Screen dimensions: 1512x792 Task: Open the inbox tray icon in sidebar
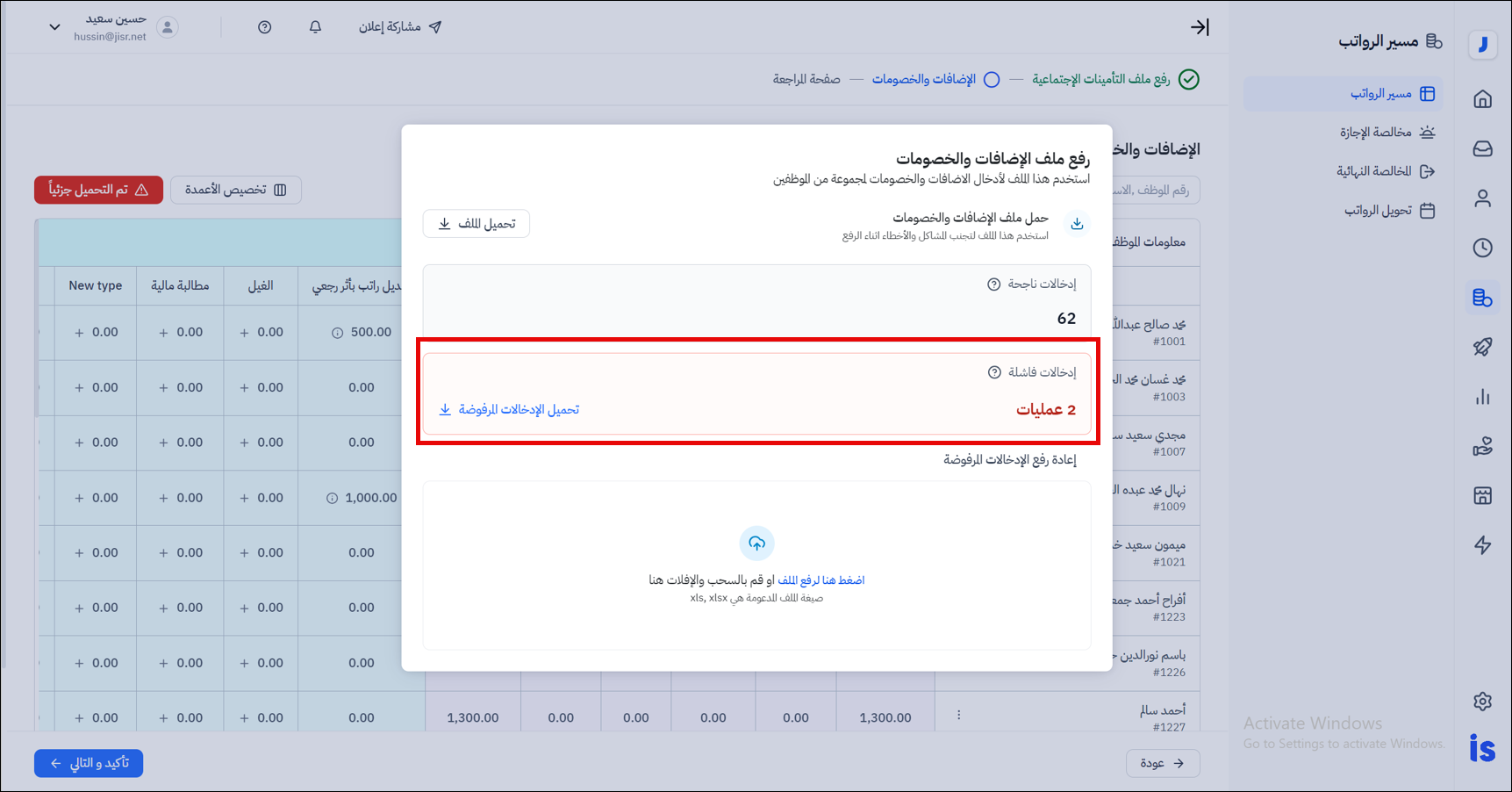tap(1482, 148)
